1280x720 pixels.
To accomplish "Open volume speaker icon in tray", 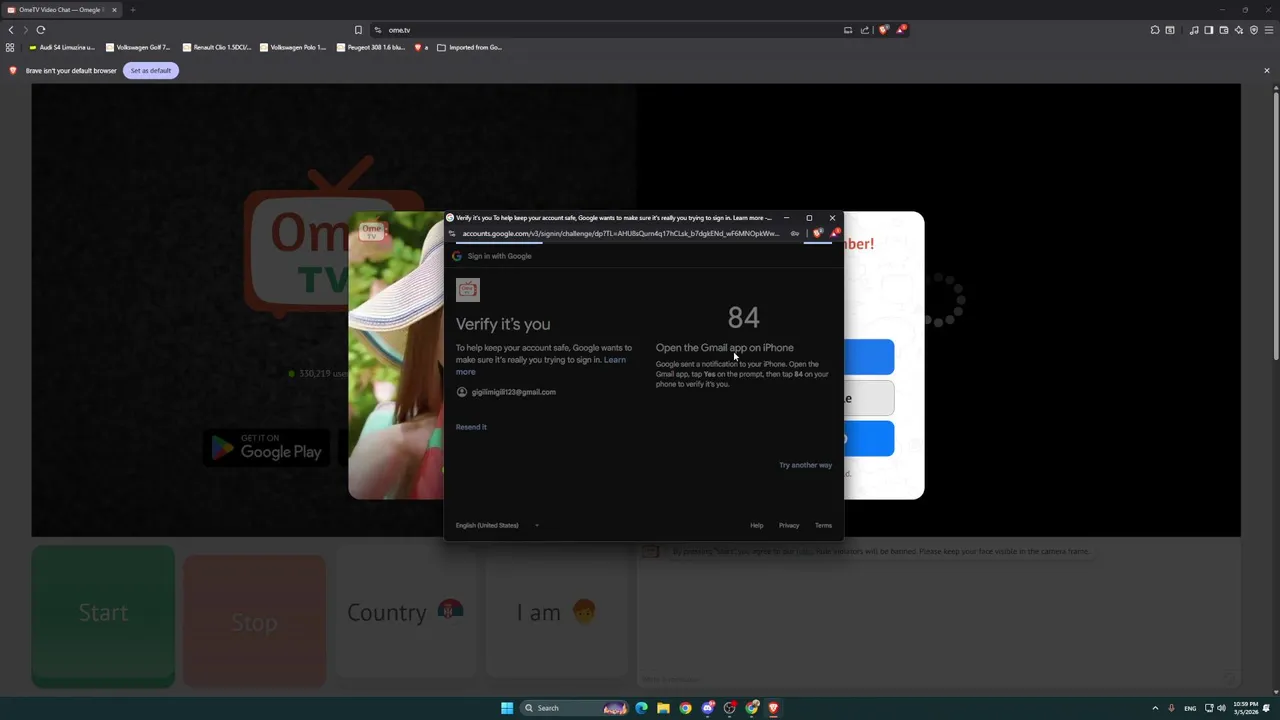I will tap(1221, 708).
